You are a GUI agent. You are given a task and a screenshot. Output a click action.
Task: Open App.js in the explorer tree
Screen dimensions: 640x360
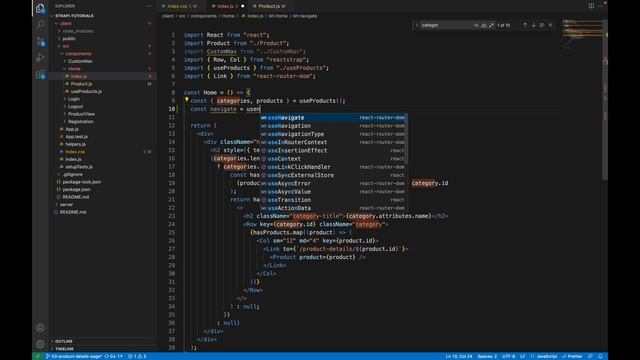pyautogui.click(x=72, y=129)
